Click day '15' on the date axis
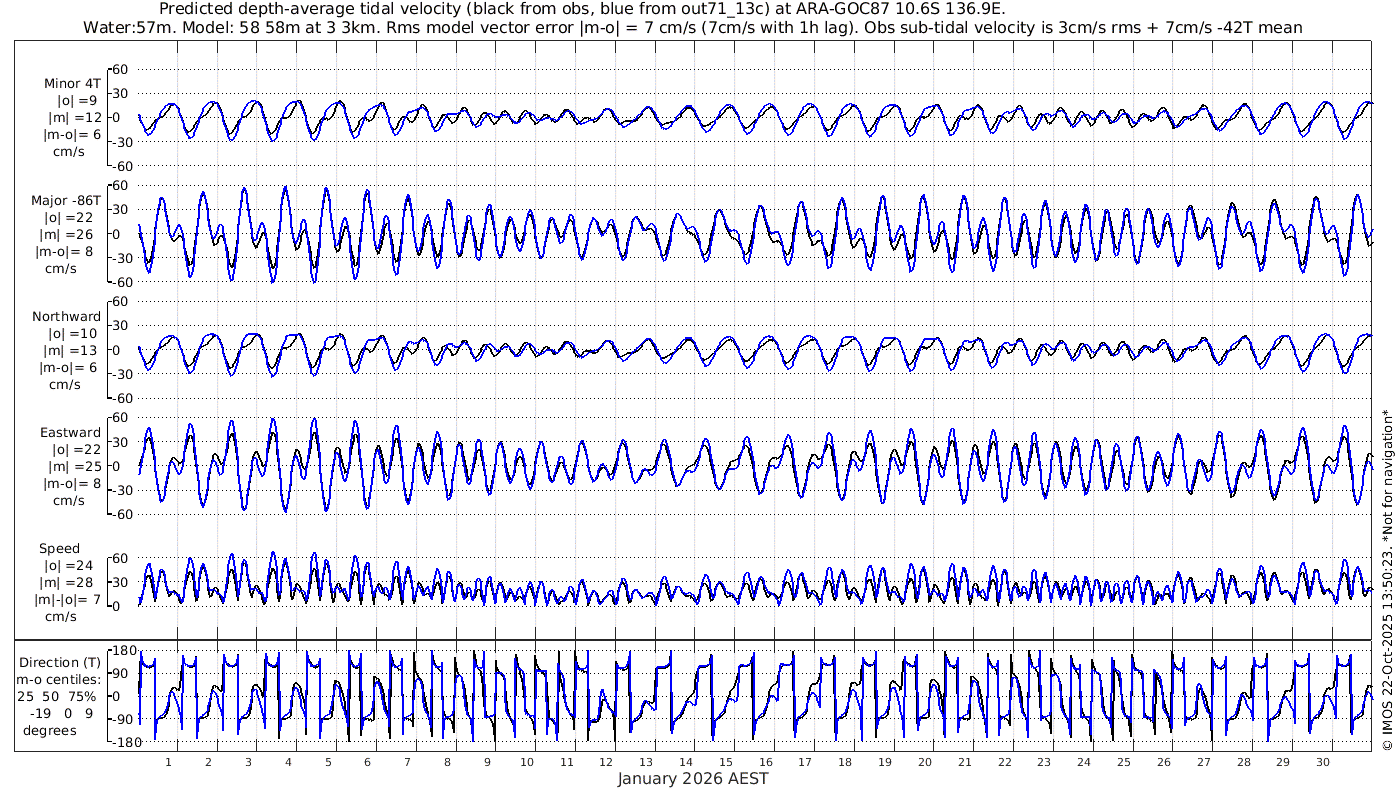The width and height of the screenshot is (1400, 800). pos(726,761)
